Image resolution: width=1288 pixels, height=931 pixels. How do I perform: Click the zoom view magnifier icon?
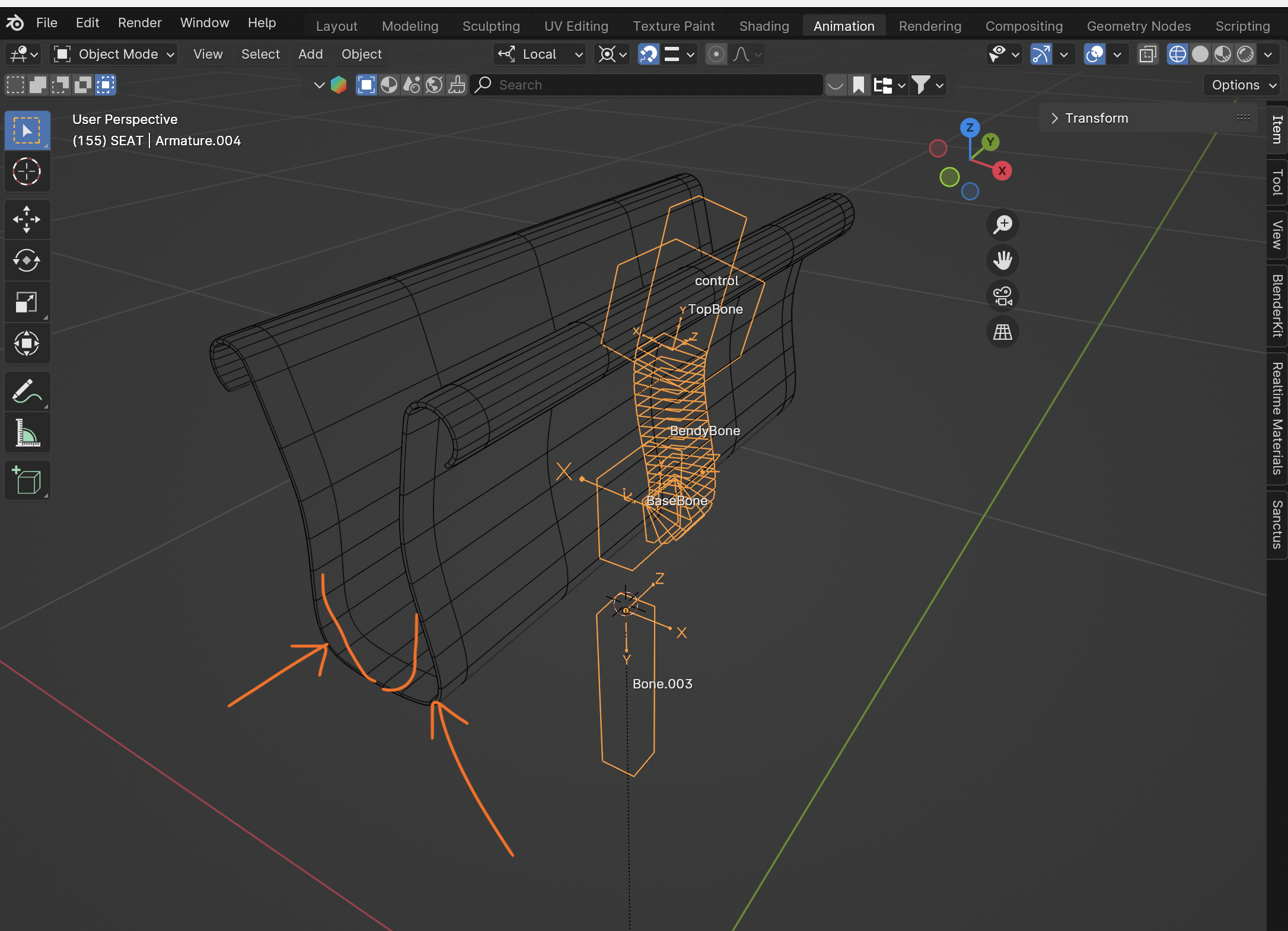(x=1003, y=225)
